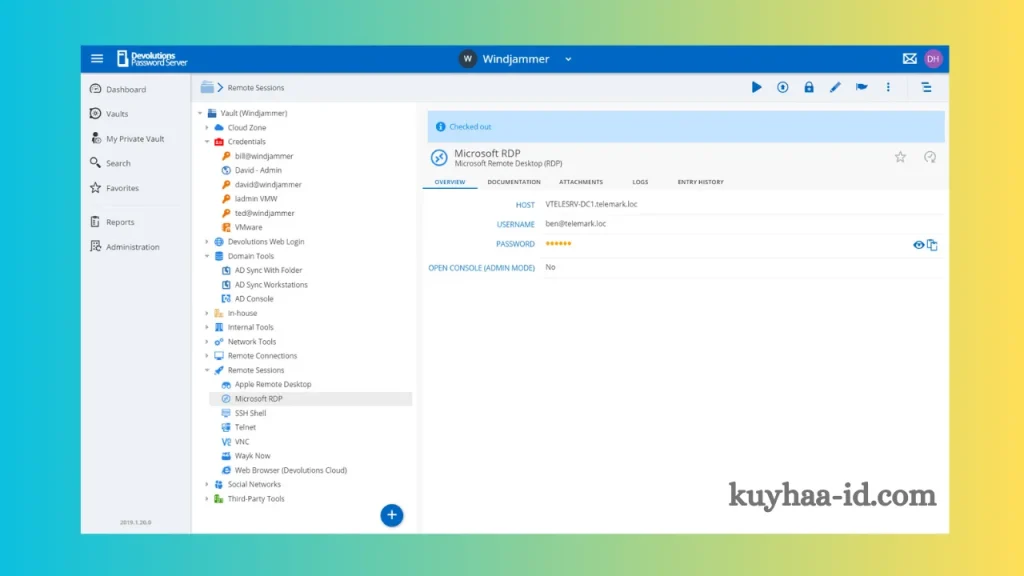This screenshot has width=1024, height=576.
Task: Open Administration in sidebar
Action: click(133, 247)
